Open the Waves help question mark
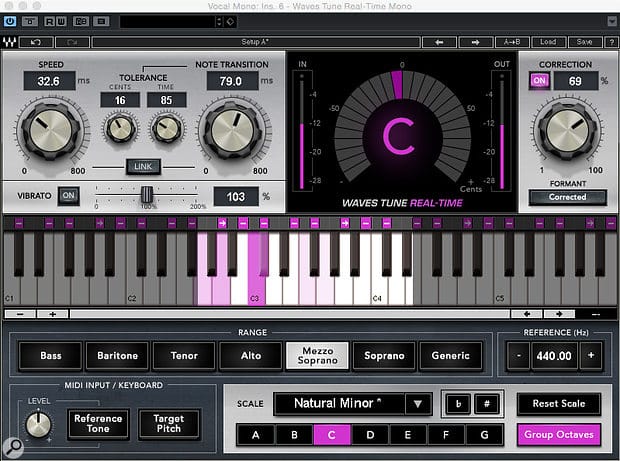The image size is (620, 461). tap(608, 42)
